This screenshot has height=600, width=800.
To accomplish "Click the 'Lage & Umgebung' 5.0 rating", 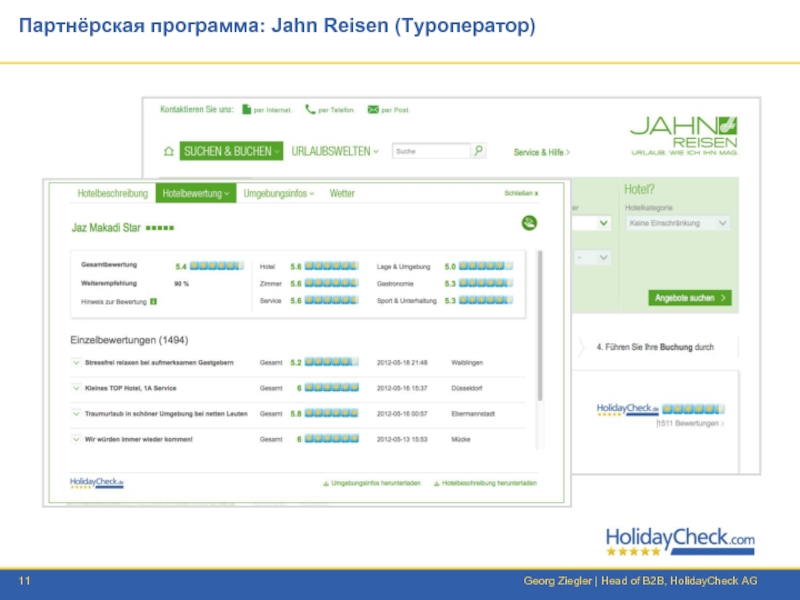I will point(479,266).
